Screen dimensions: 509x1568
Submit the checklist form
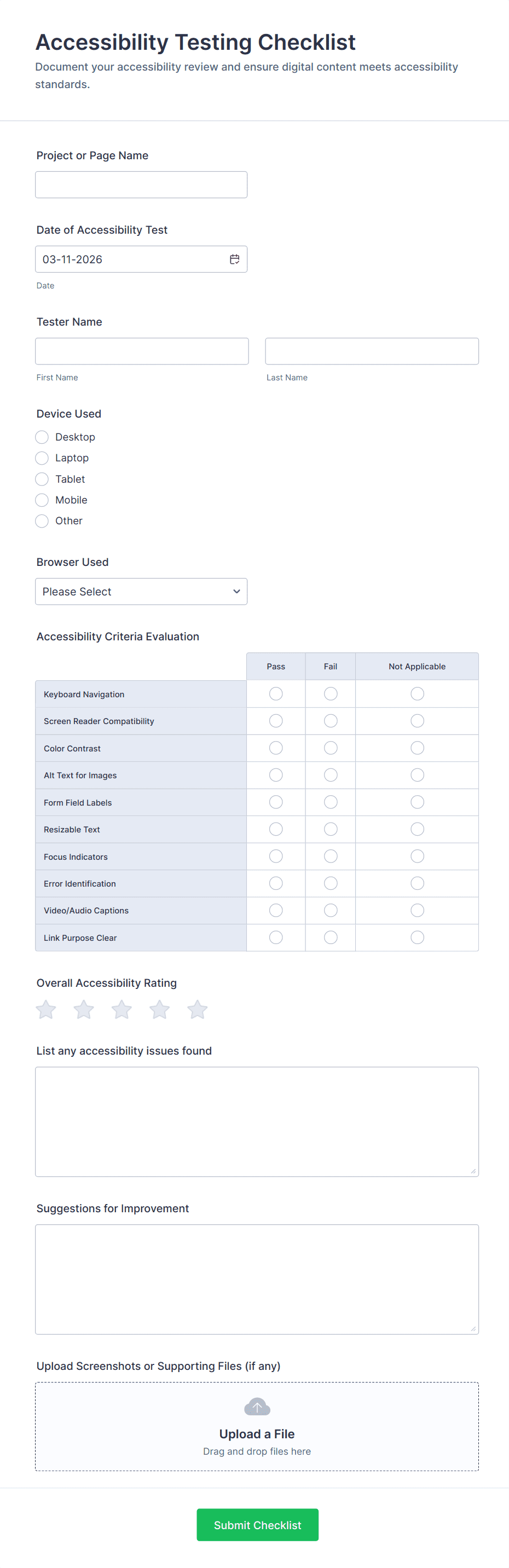pos(257,1525)
